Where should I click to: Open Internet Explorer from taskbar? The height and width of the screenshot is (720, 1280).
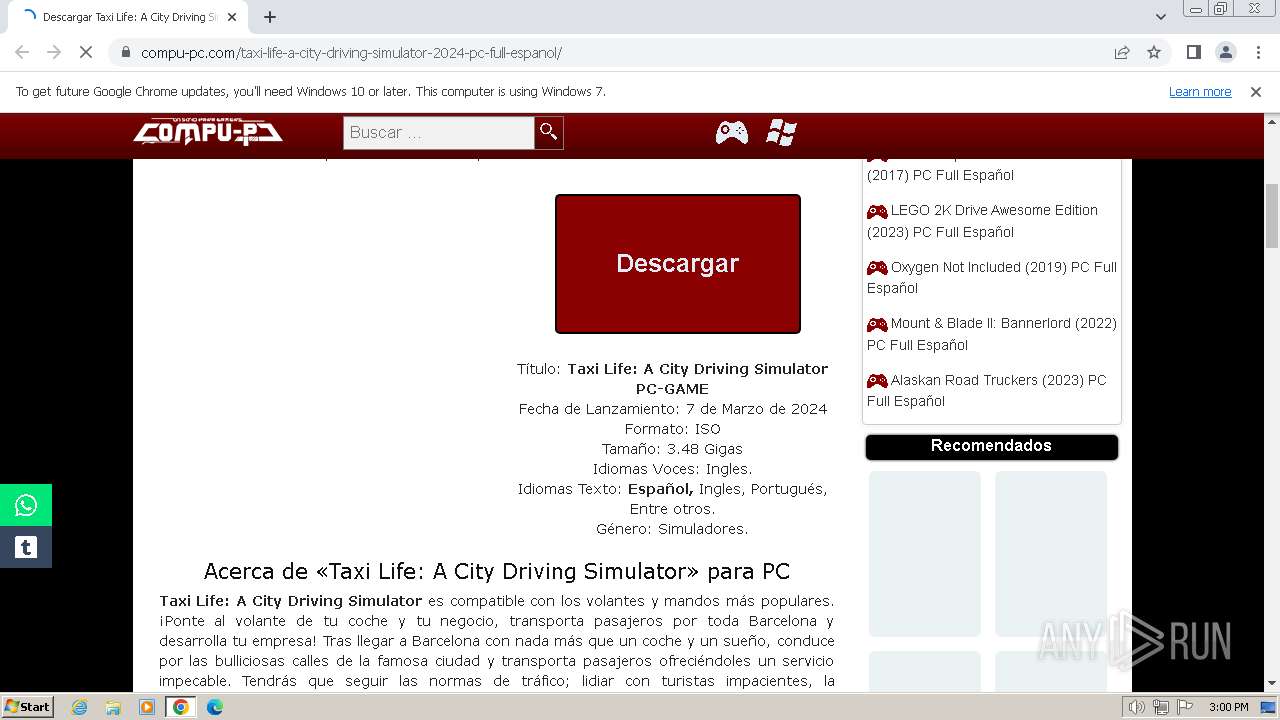point(80,707)
